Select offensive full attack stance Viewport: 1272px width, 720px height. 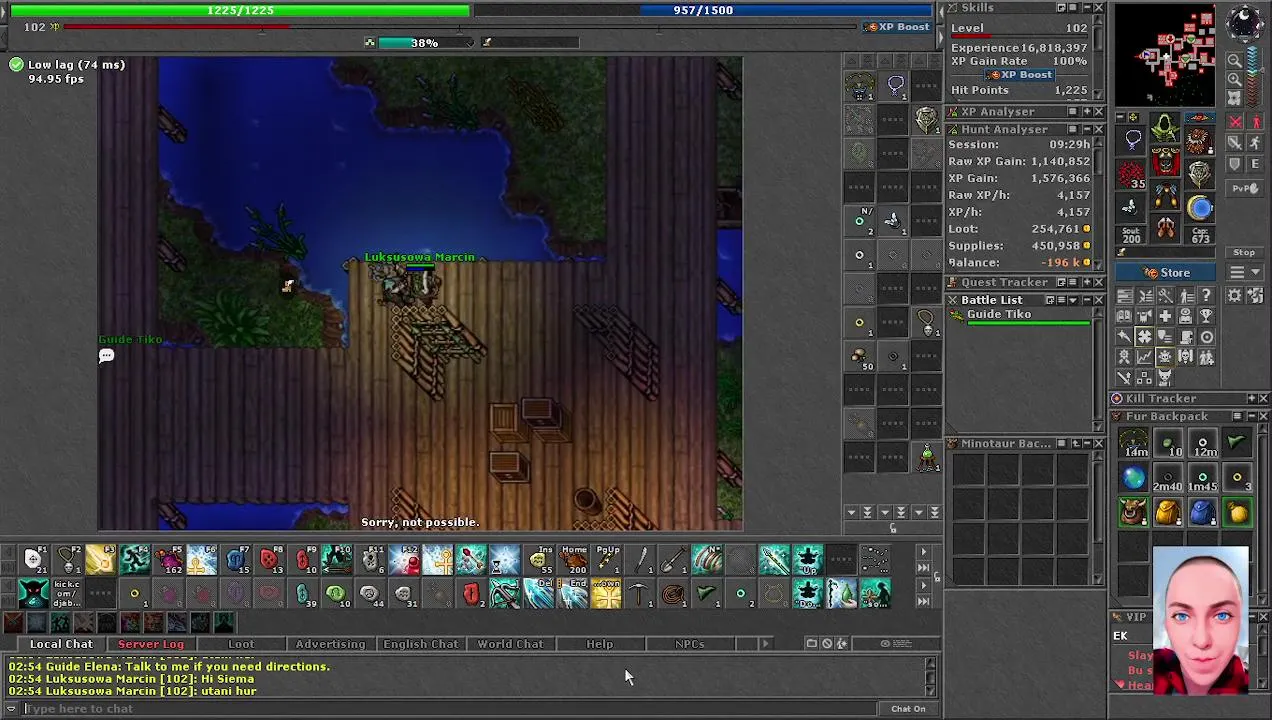[x=1236, y=122]
